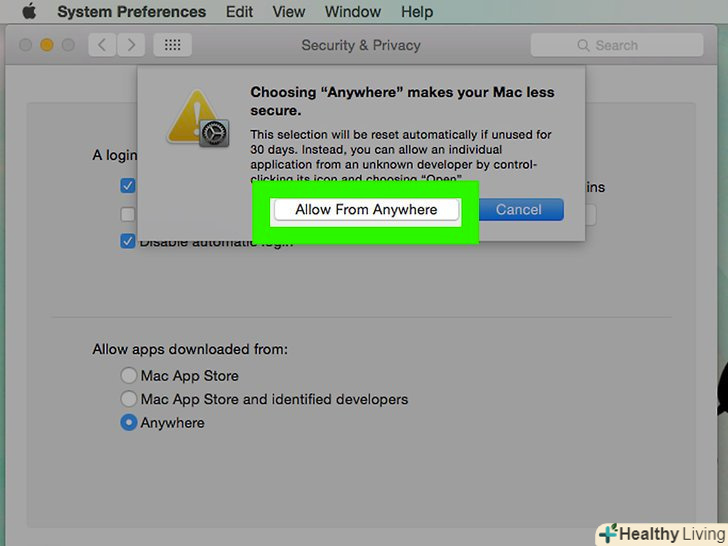Click the Cancel button
Image resolution: width=728 pixels, height=546 pixels.
coord(519,210)
